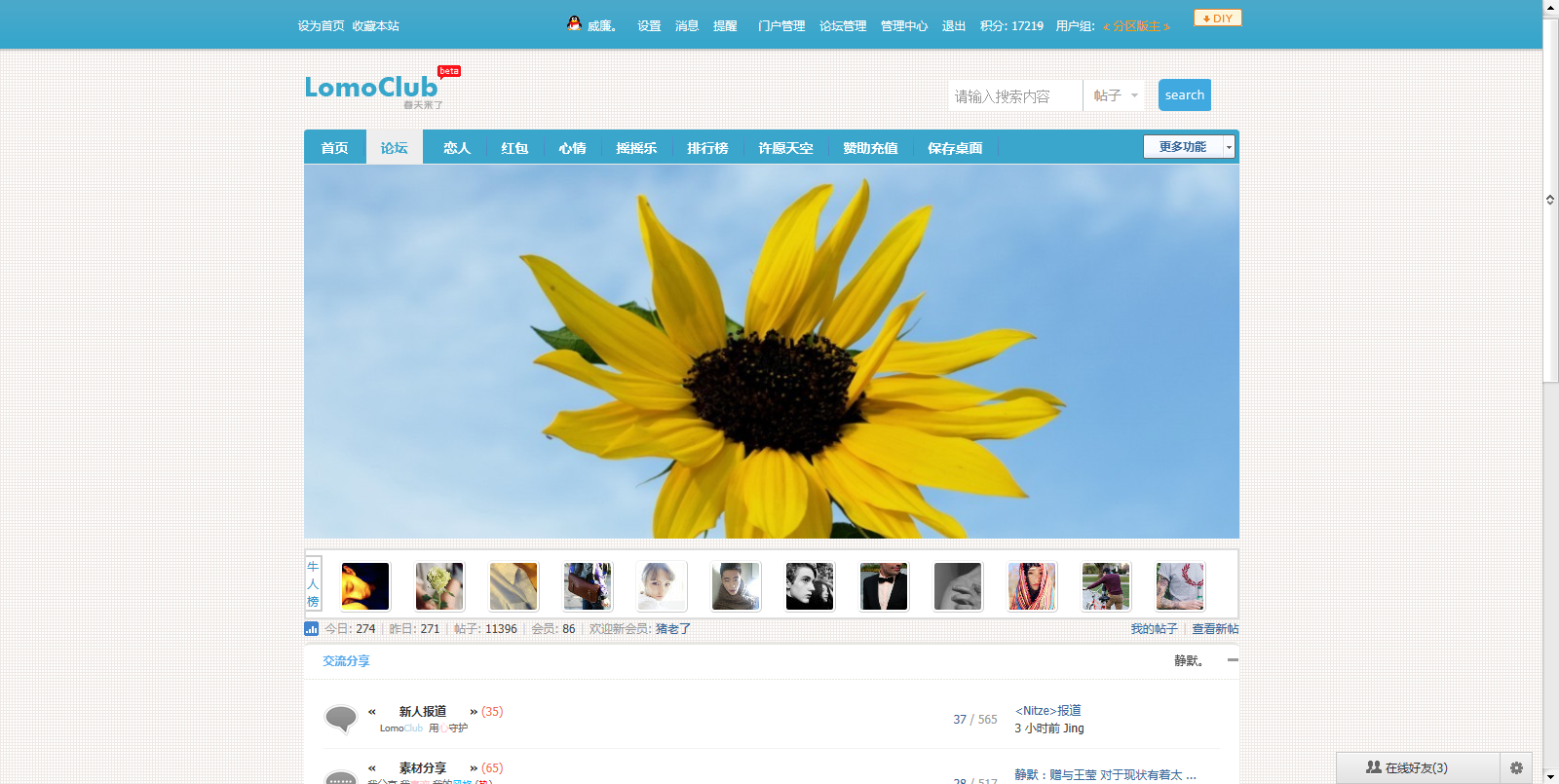The width and height of the screenshot is (1559, 784).
Task: Click the 退出 logout link
Action: (x=954, y=26)
